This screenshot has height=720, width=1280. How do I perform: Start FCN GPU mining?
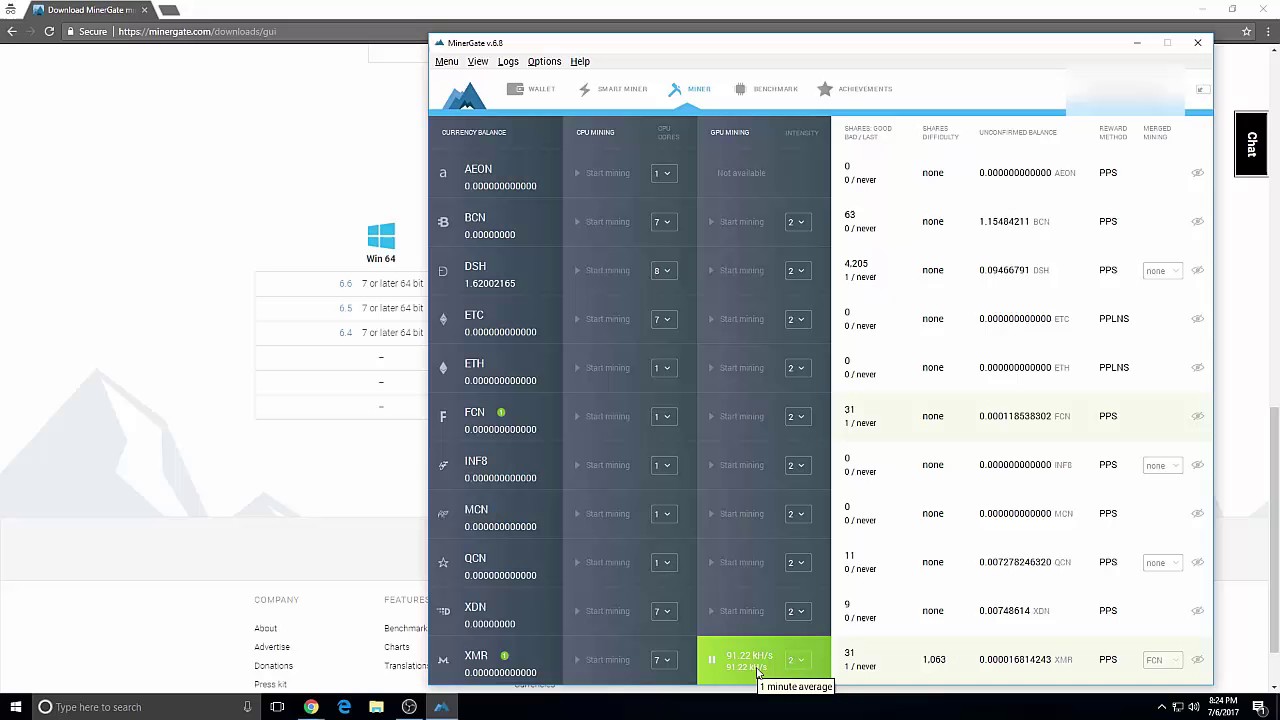[736, 417]
